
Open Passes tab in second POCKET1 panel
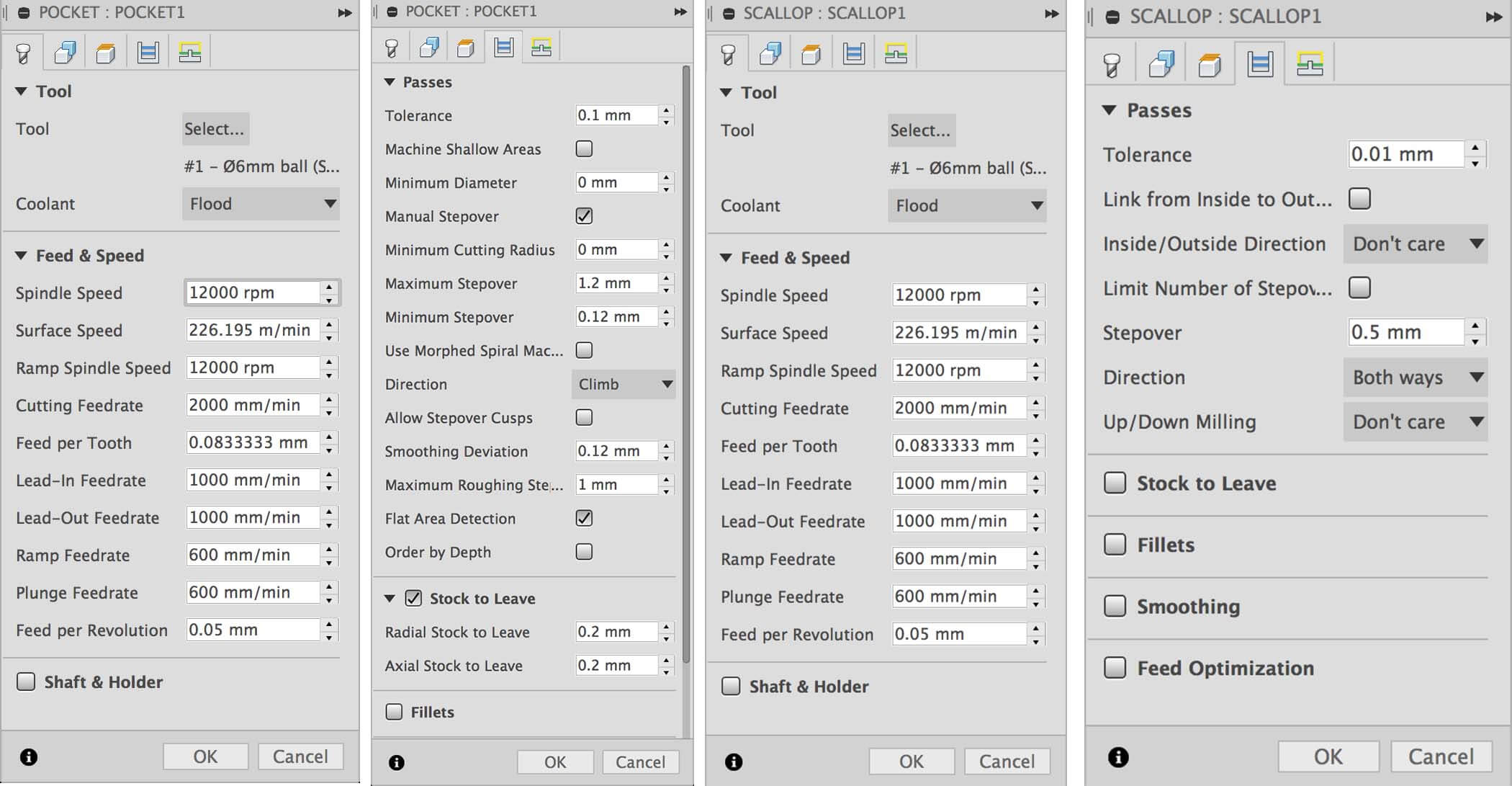pyautogui.click(x=503, y=48)
